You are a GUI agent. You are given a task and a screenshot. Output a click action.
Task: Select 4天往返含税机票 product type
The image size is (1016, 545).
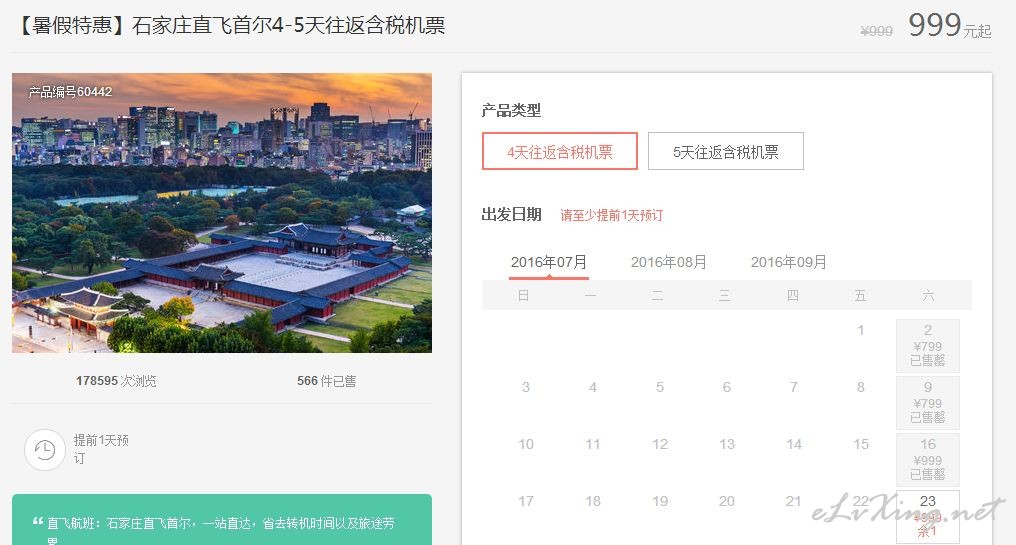click(x=560, y=152)
